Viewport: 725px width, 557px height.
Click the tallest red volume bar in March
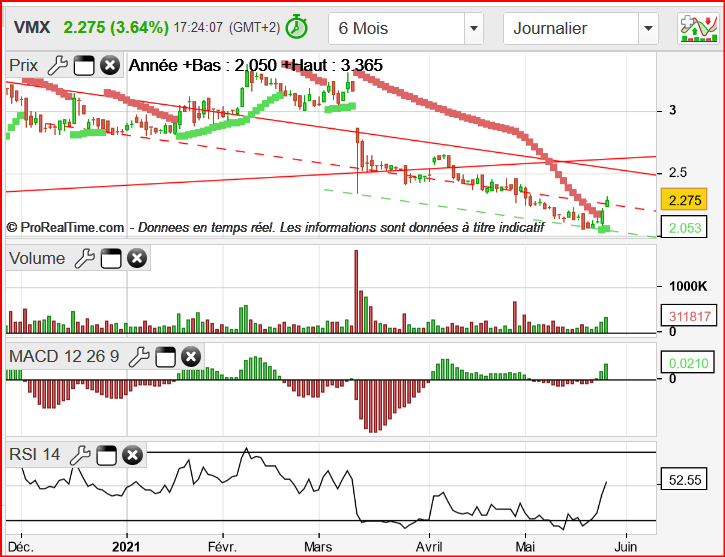356,291
